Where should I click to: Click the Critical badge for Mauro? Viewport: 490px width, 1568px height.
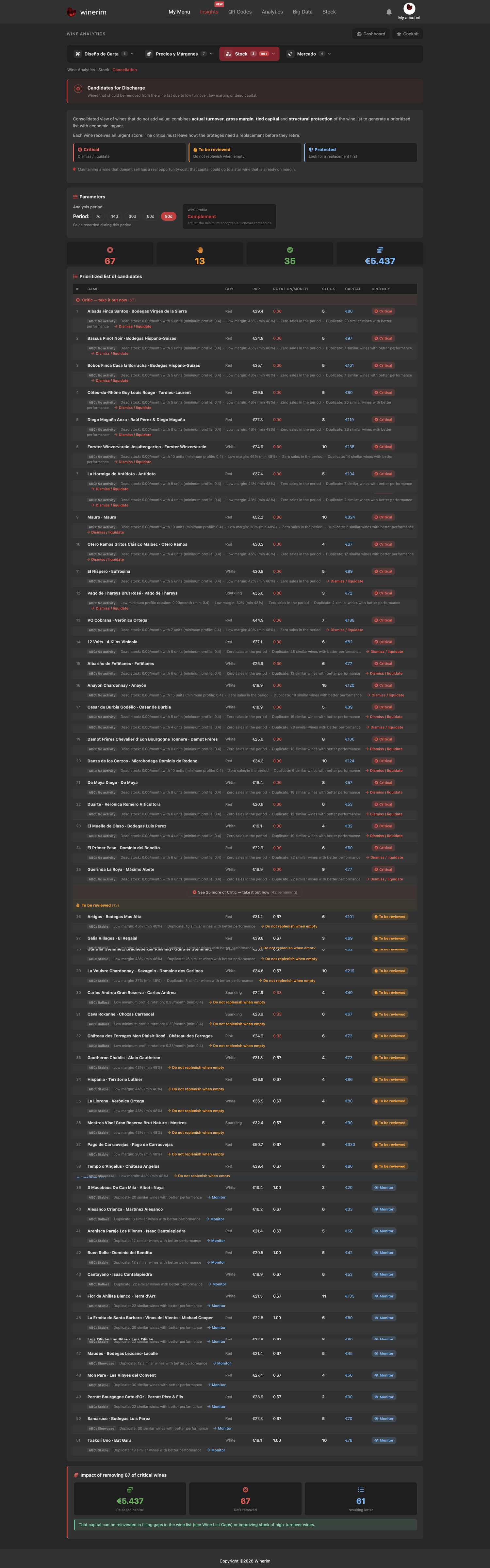point(384,518)
